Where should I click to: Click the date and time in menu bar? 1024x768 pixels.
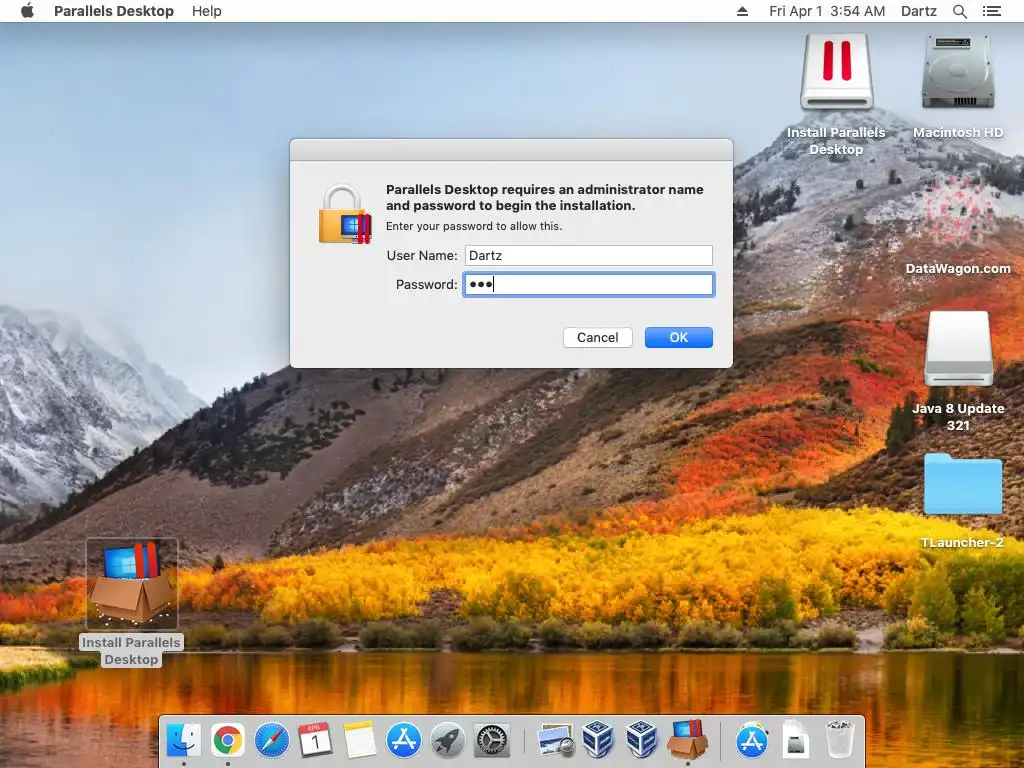[x=827, y=11]
